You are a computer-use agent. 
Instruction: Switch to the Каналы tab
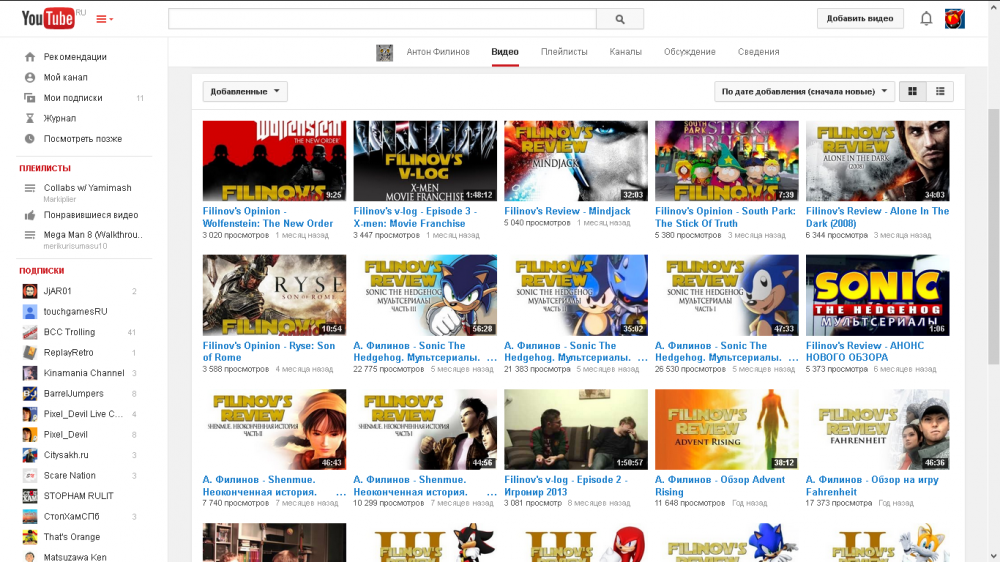[x=625, y=52]
